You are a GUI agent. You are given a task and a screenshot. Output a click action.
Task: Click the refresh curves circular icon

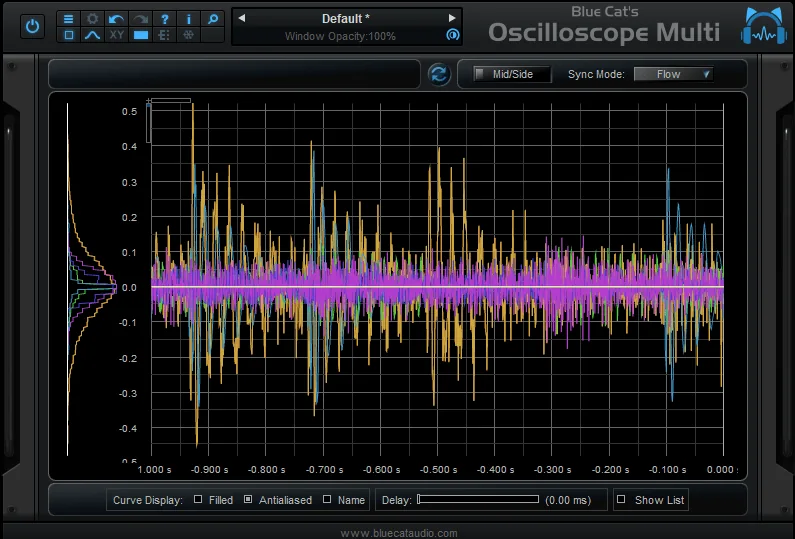click(439, 75)
